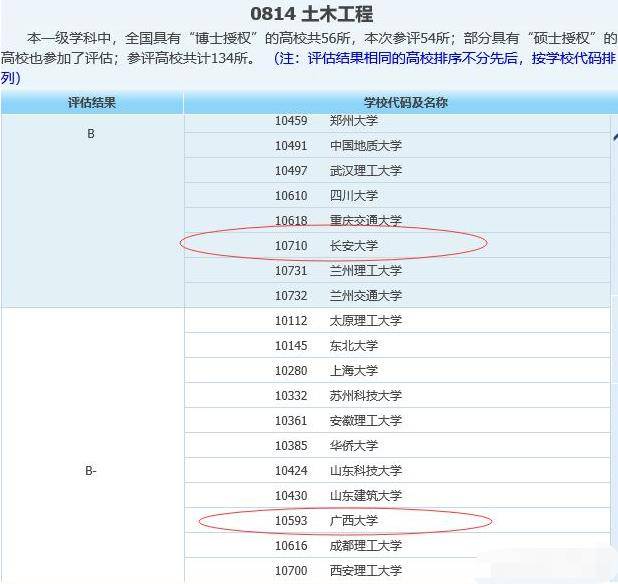
Task: Select the 学校代码及名称 column header
Action: (x=400, y=103)
